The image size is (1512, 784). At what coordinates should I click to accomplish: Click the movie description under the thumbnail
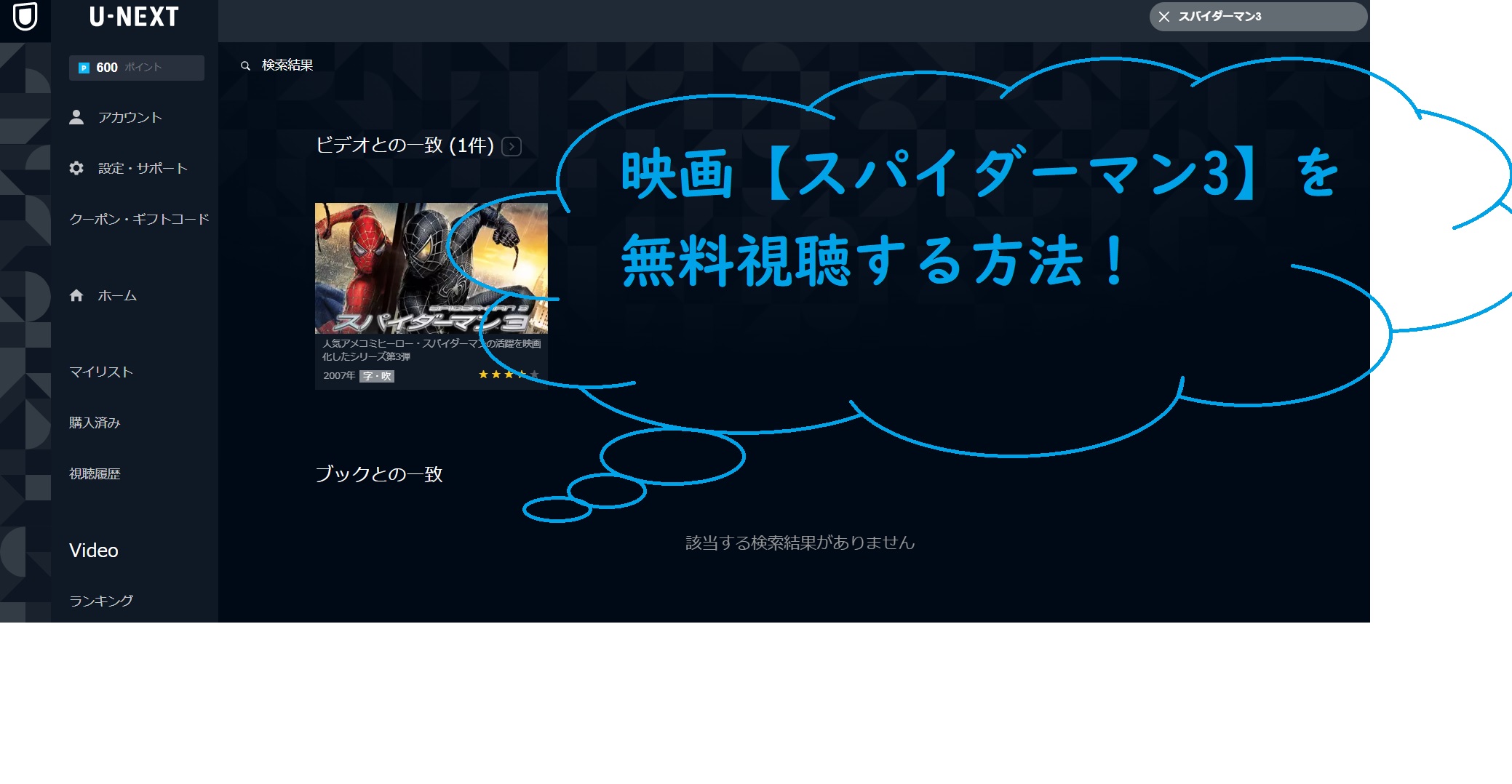pos(431,350)
